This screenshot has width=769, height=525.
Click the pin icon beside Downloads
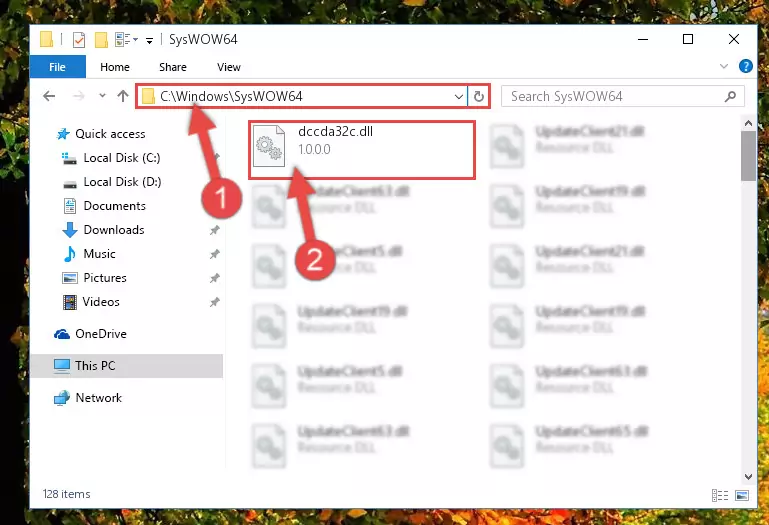[x=214, y=230]
